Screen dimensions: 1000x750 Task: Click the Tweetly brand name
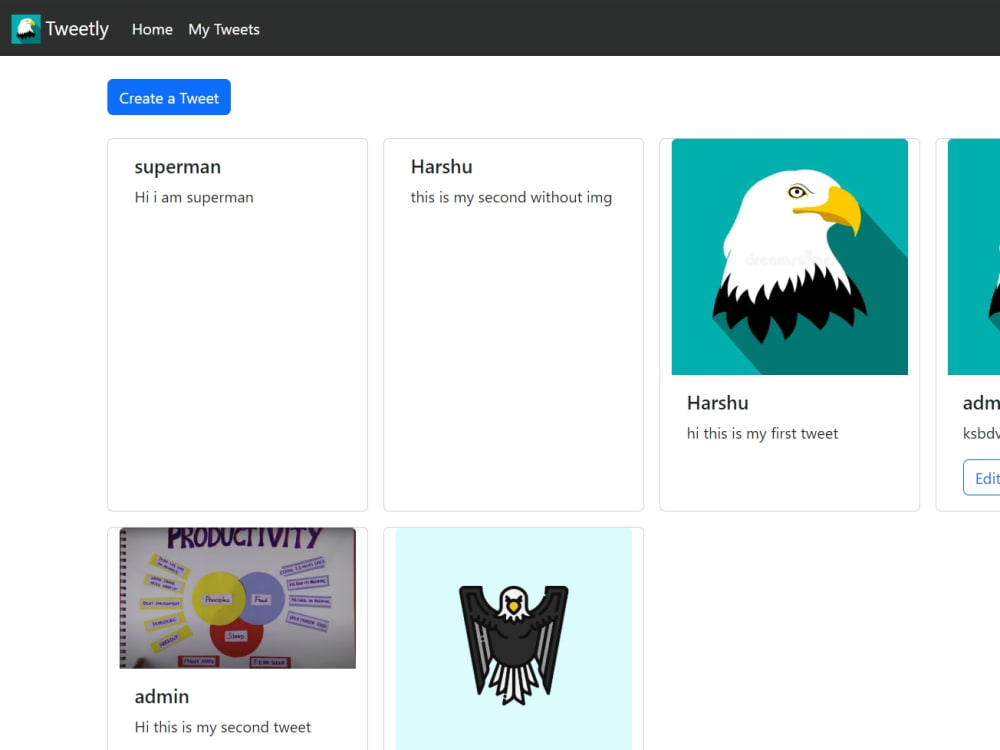point(77,29)
